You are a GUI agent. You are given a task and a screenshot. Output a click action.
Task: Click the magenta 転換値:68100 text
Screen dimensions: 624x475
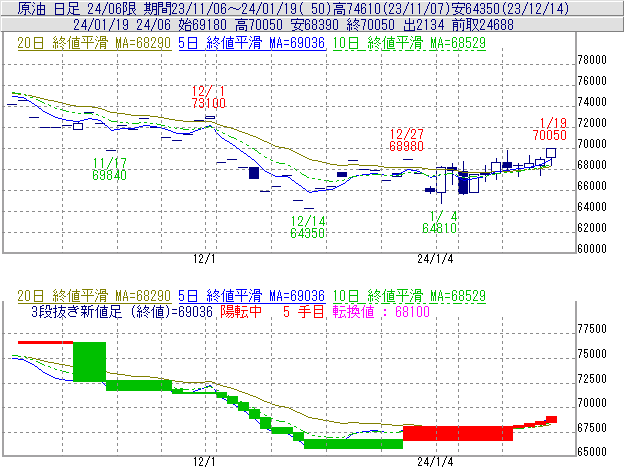[x=381, y=311]
